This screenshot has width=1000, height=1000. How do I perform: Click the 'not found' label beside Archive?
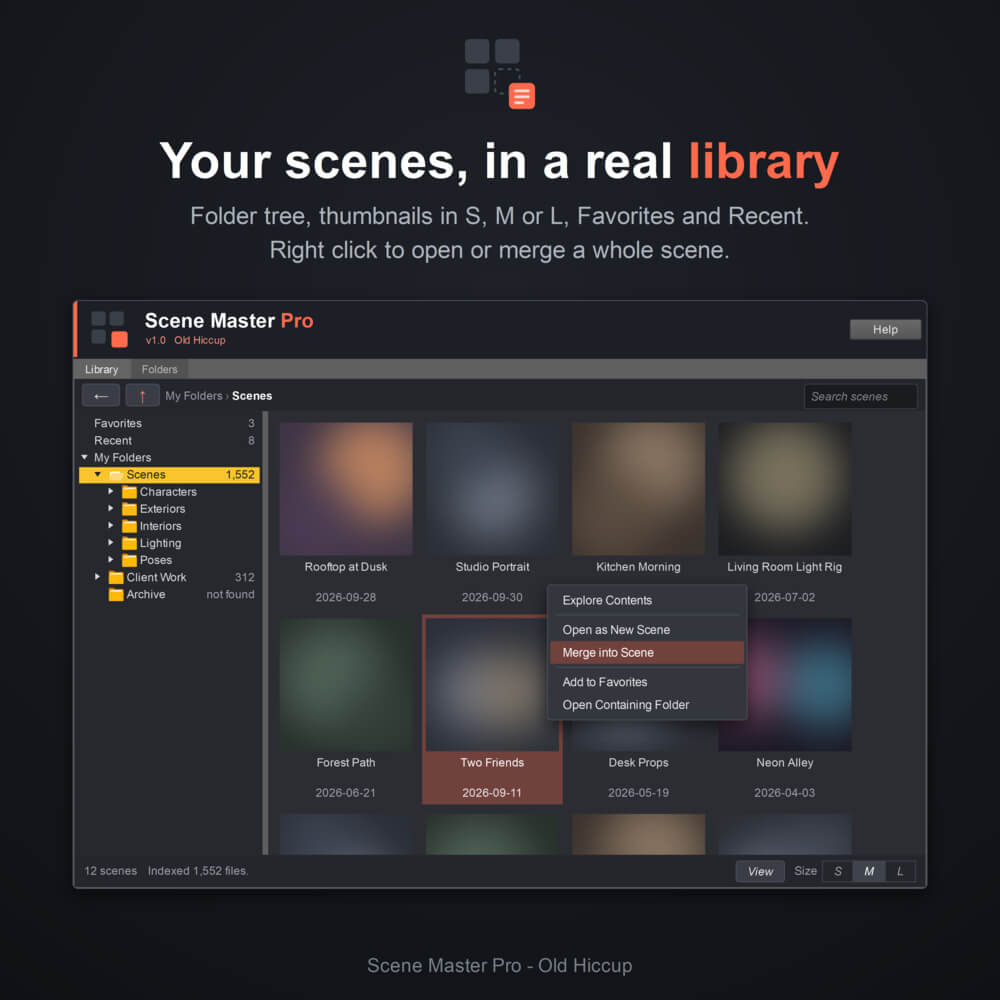pyautogui.click(x=230, y=594)
